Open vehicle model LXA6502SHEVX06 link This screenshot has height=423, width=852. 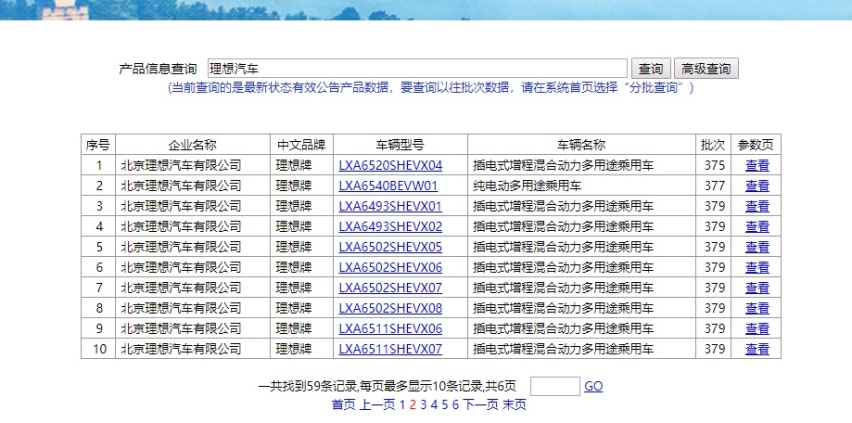click(x=390, y=268)
